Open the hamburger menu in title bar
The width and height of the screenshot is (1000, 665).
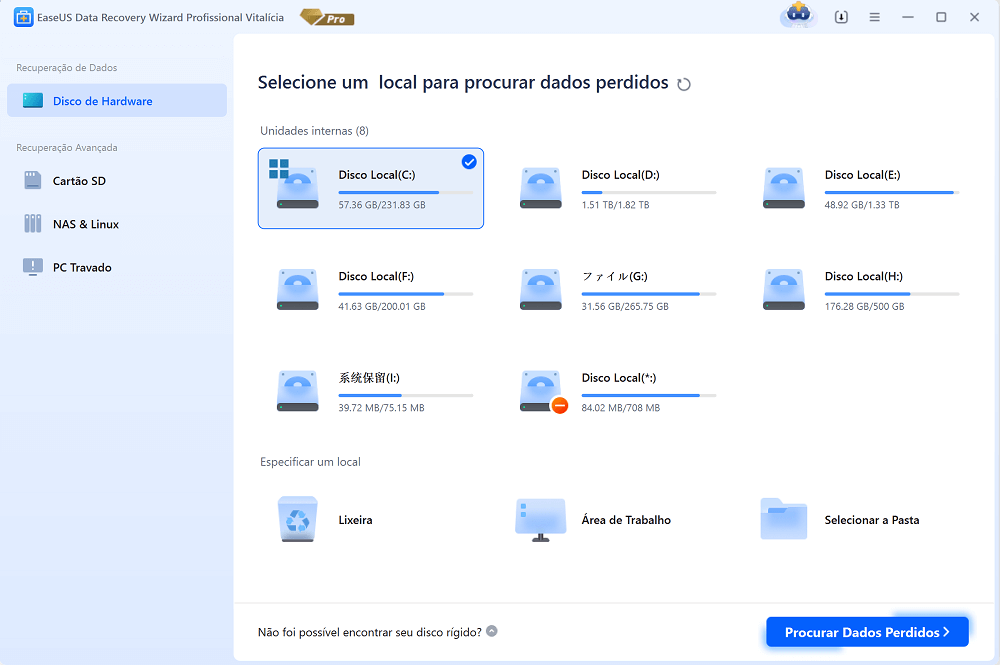875,18
